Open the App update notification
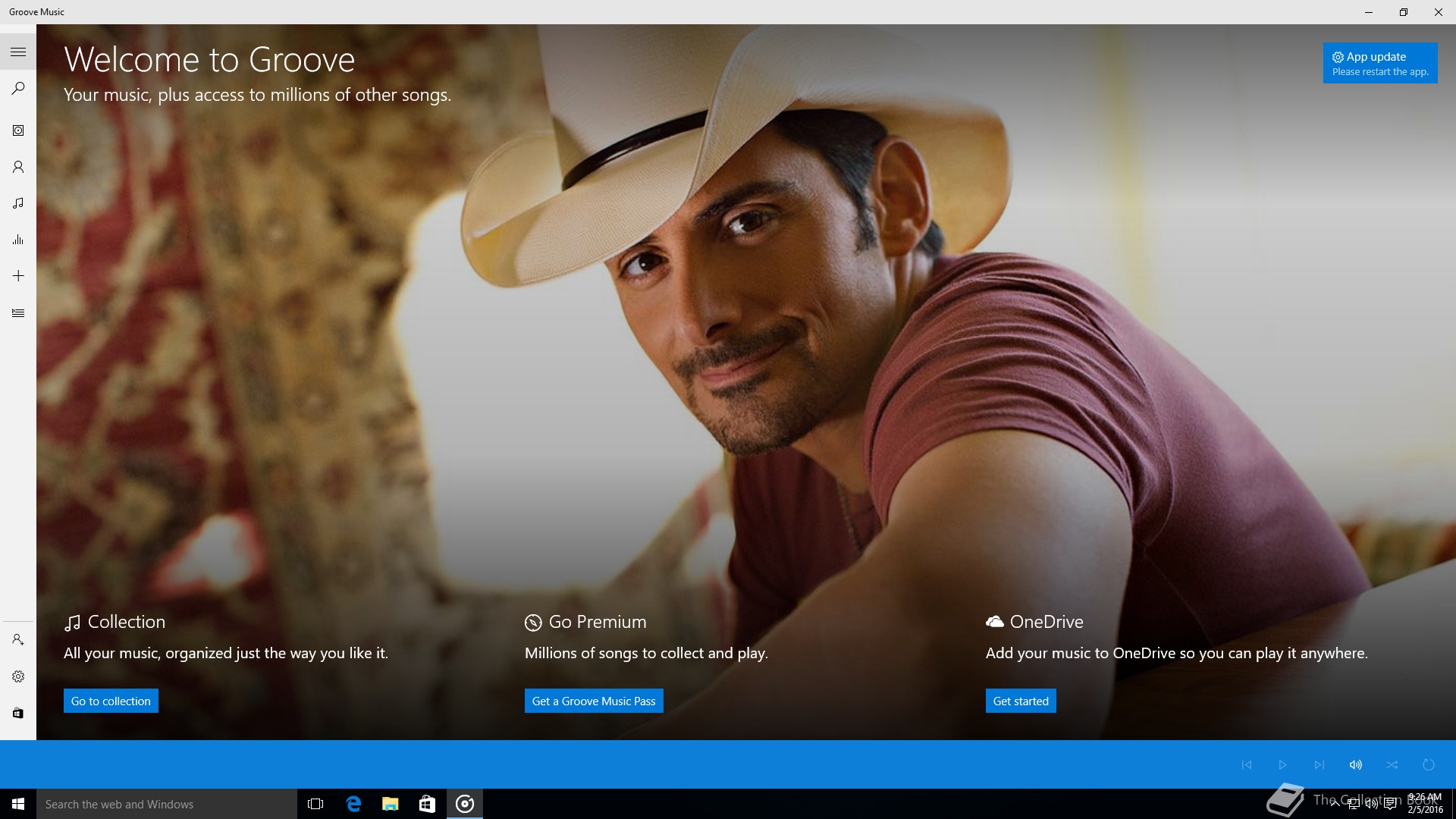 1380,63
